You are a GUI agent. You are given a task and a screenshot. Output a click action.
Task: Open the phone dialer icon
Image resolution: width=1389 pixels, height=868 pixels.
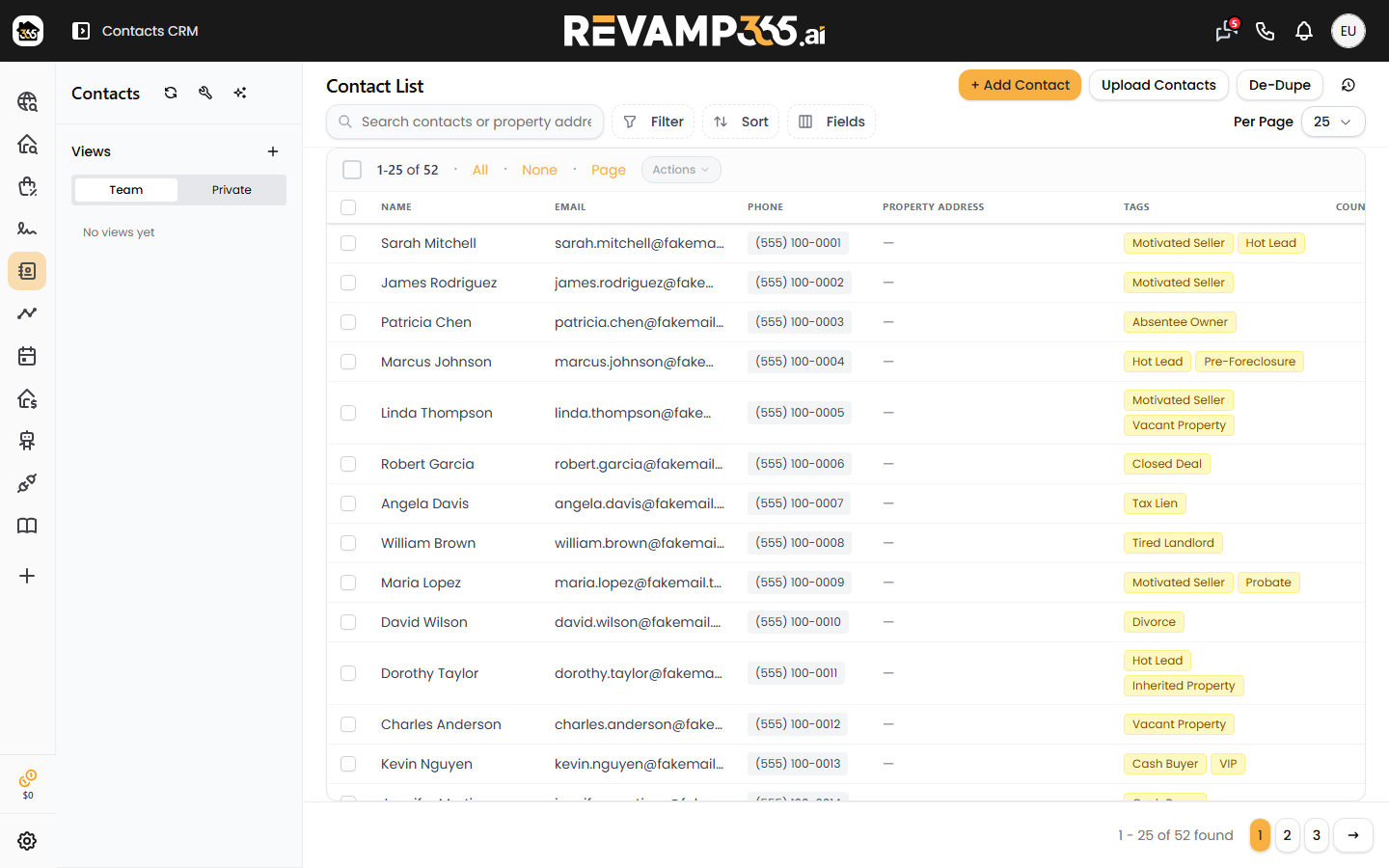1266,31
